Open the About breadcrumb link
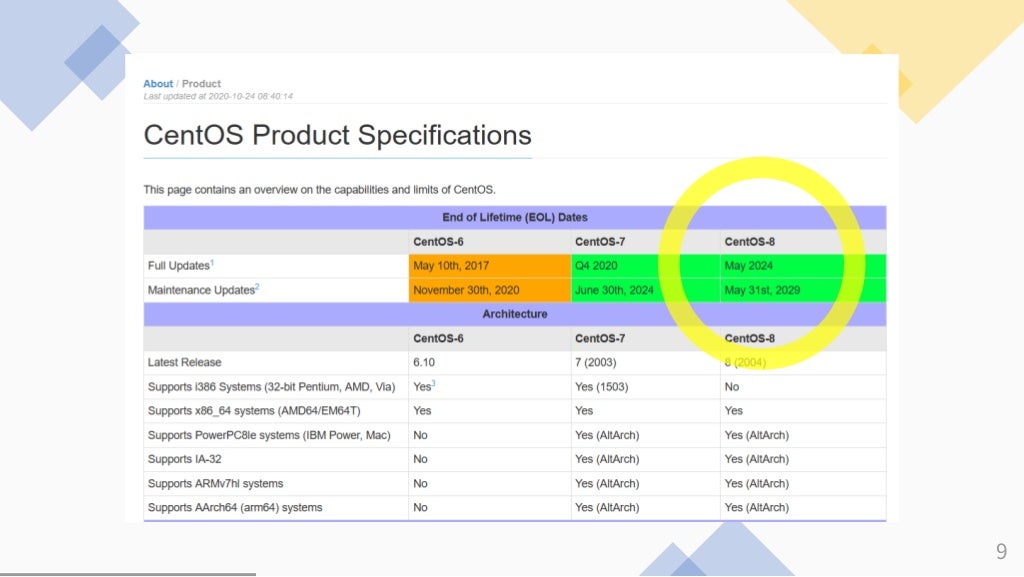This screenshot has height=577, width=1024. [x=158, y=84]
